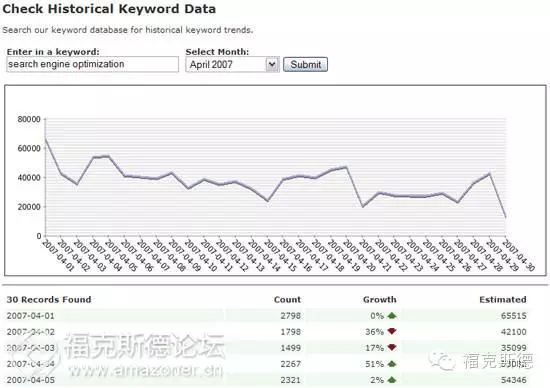Click the WeChat logo watermark icon

pos(441,360)
